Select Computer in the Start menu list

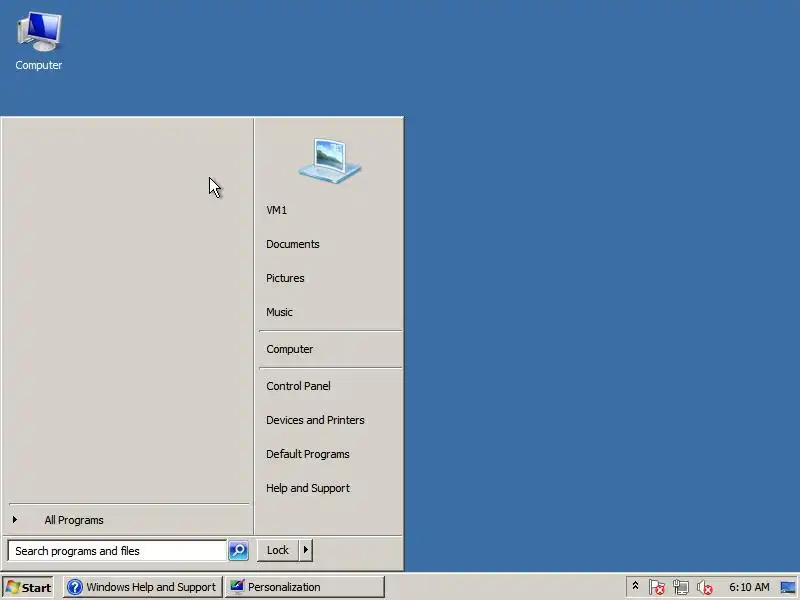click(330, 349)
